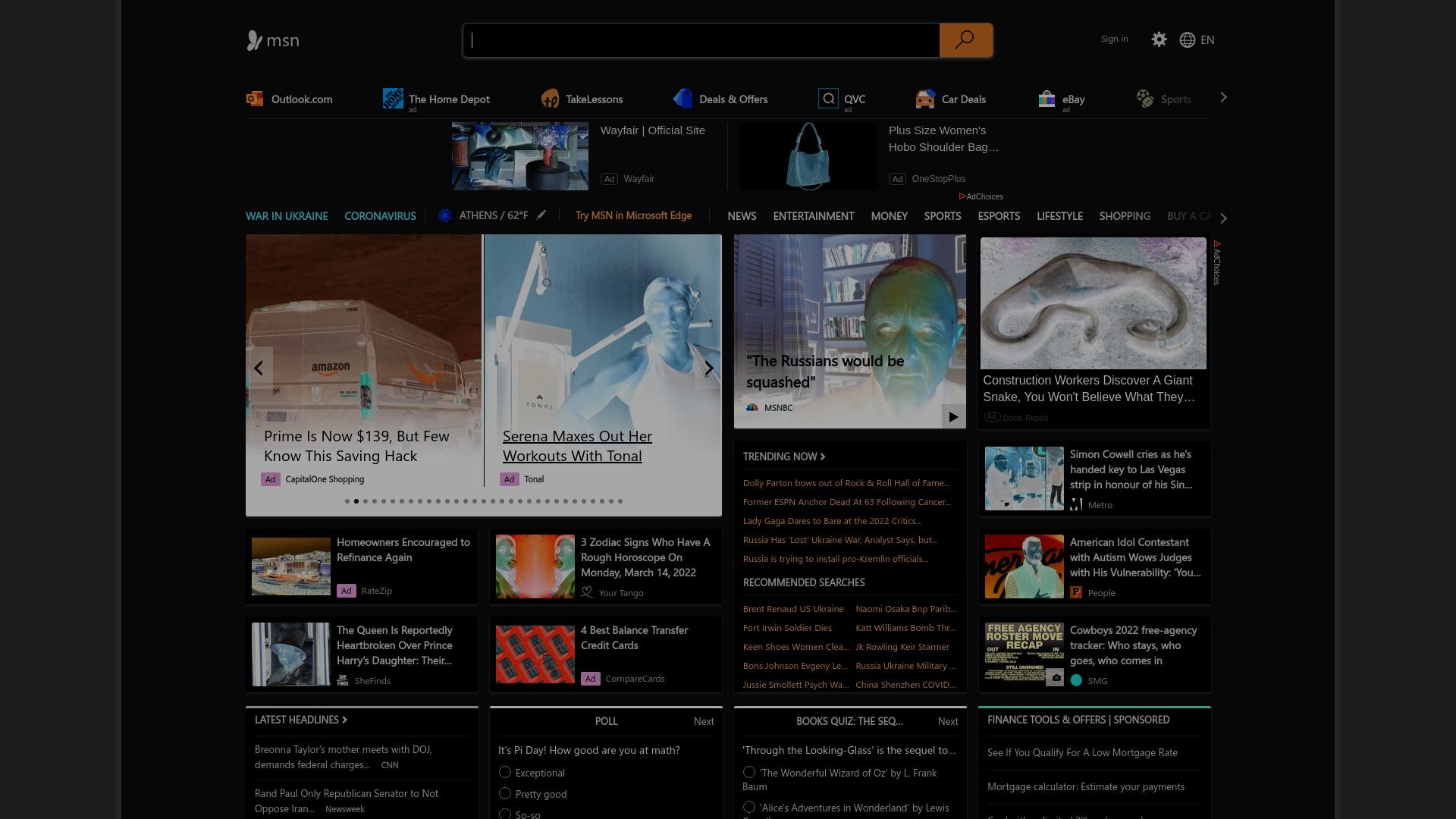
Task: Open the Esports tab
Action: 999,216
